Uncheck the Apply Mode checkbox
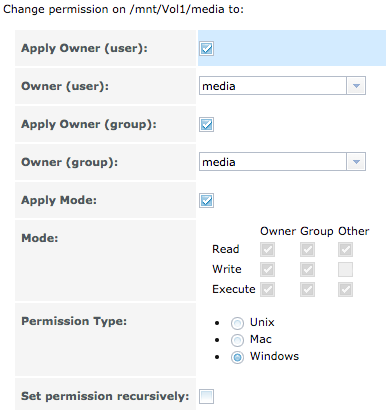Viewport: 390px width, 410px height. pos(206,201)
